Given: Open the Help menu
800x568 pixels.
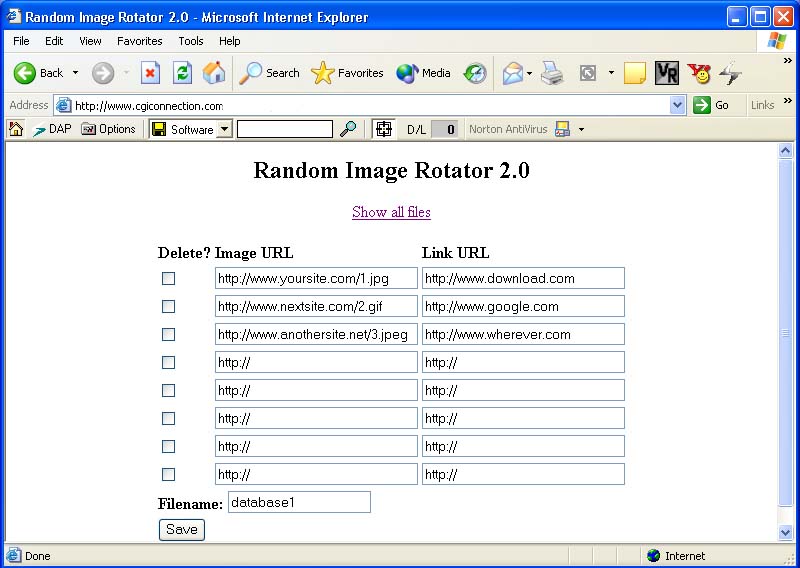Looking at the screenshot, I should tap(230, 41).
